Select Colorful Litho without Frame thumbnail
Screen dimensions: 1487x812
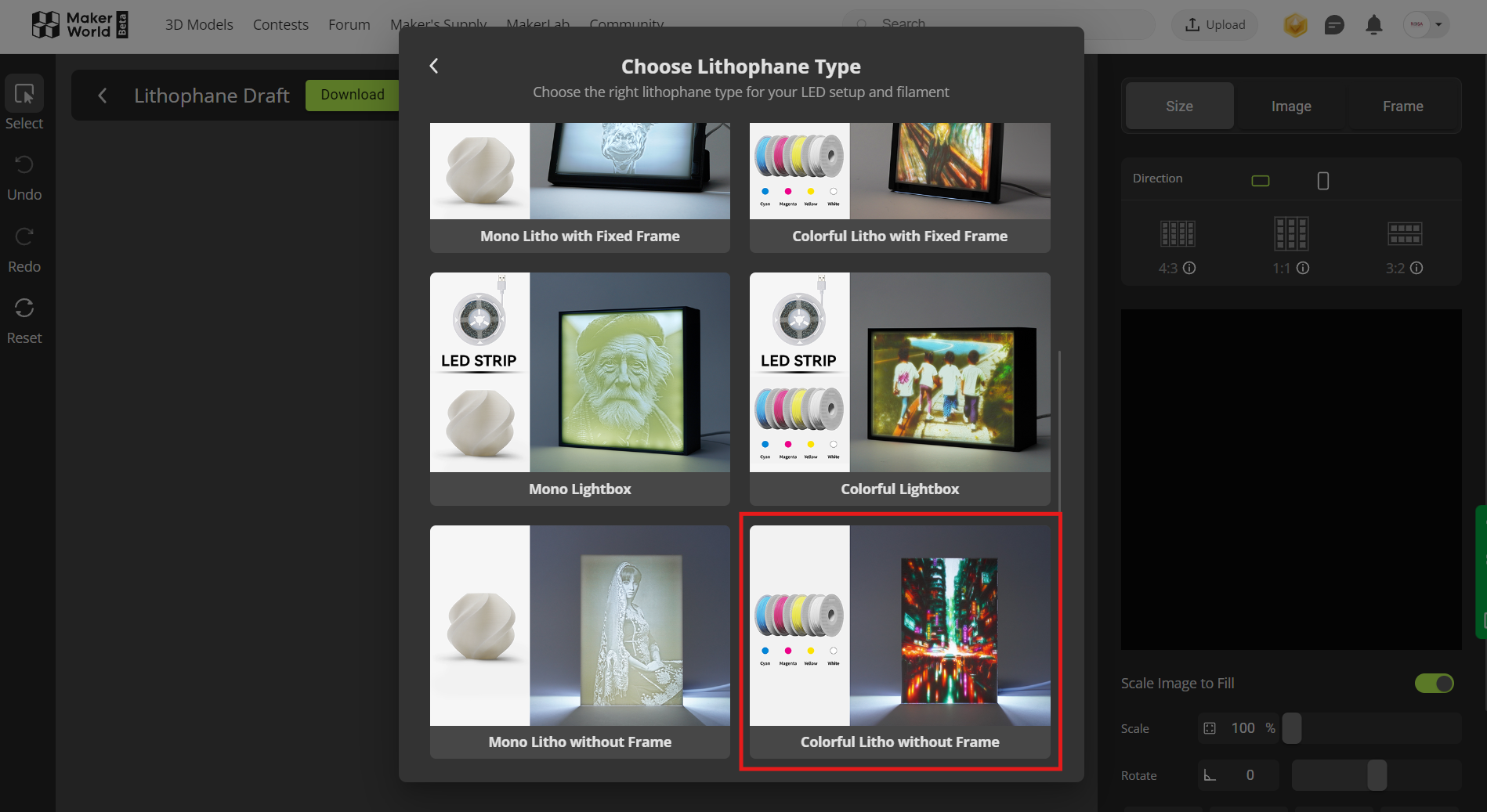point(899,626)
